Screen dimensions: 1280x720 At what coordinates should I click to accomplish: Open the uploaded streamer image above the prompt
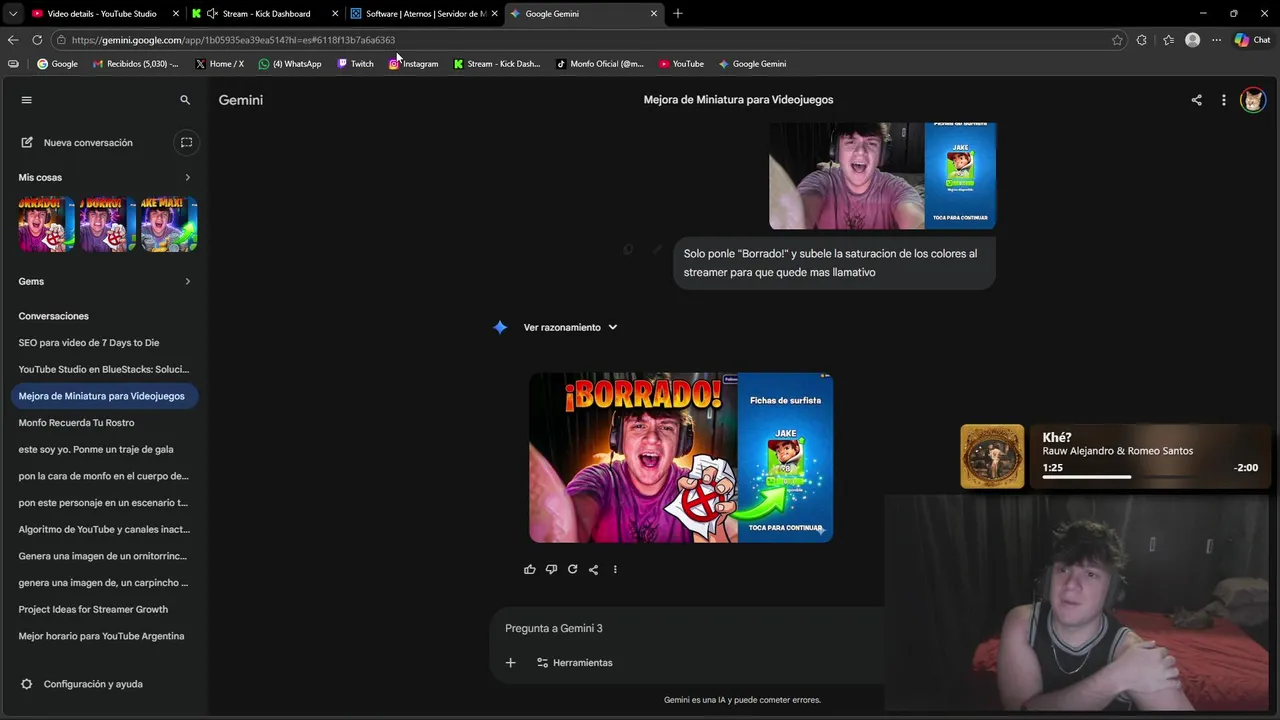point(882,176)
